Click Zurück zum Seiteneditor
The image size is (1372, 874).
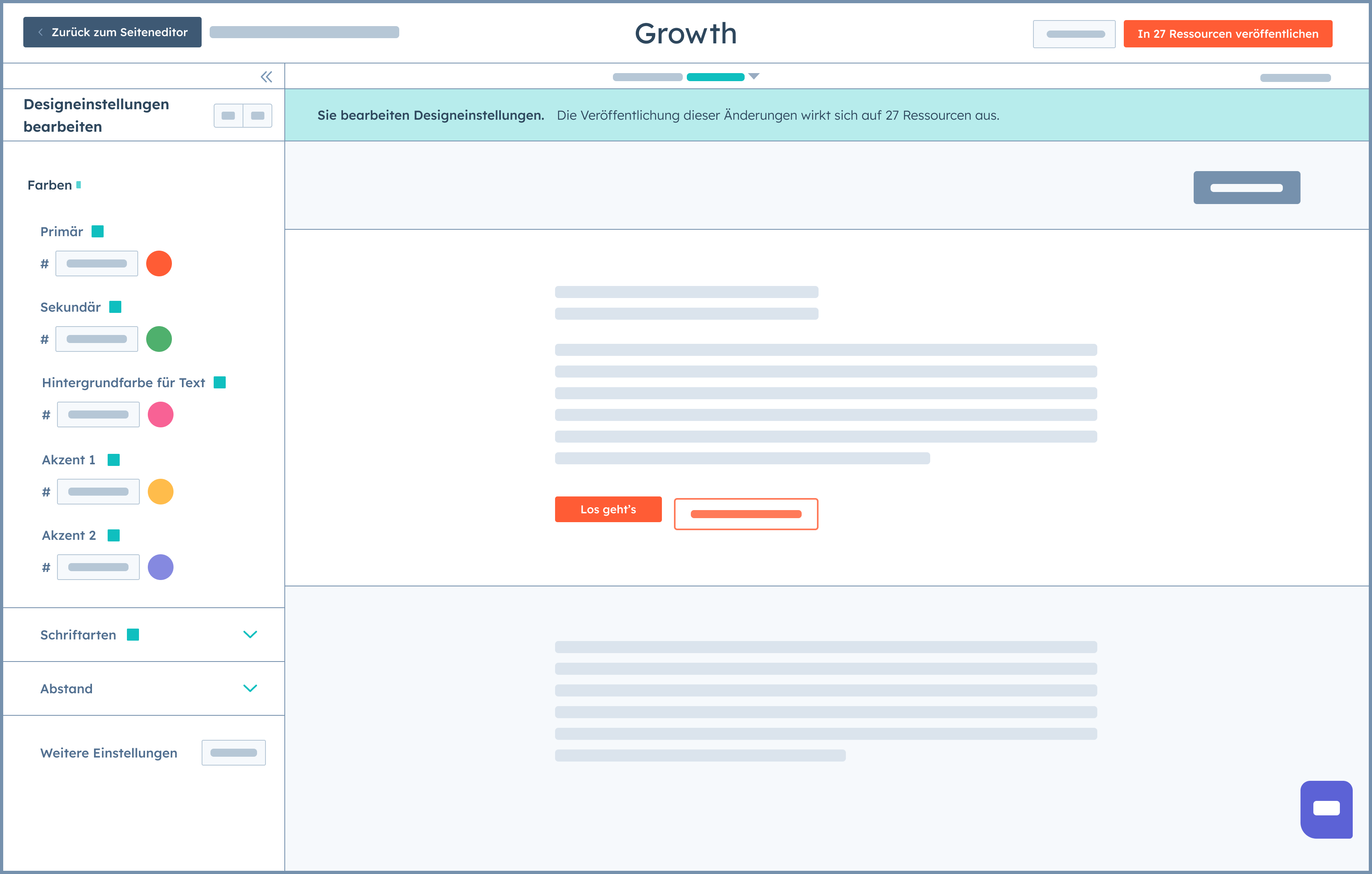(112, 32)
